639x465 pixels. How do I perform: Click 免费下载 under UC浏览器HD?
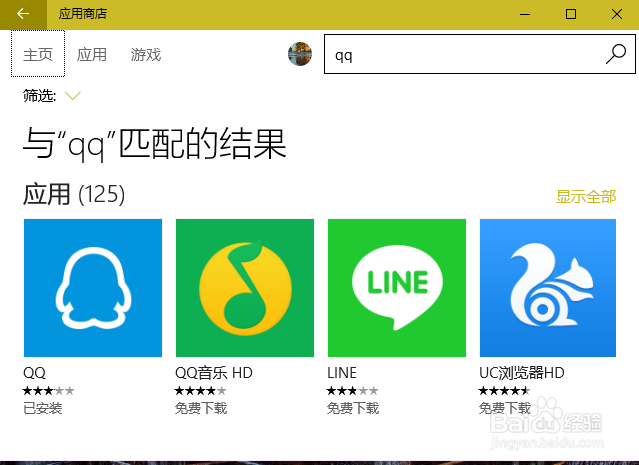(505, 408)
